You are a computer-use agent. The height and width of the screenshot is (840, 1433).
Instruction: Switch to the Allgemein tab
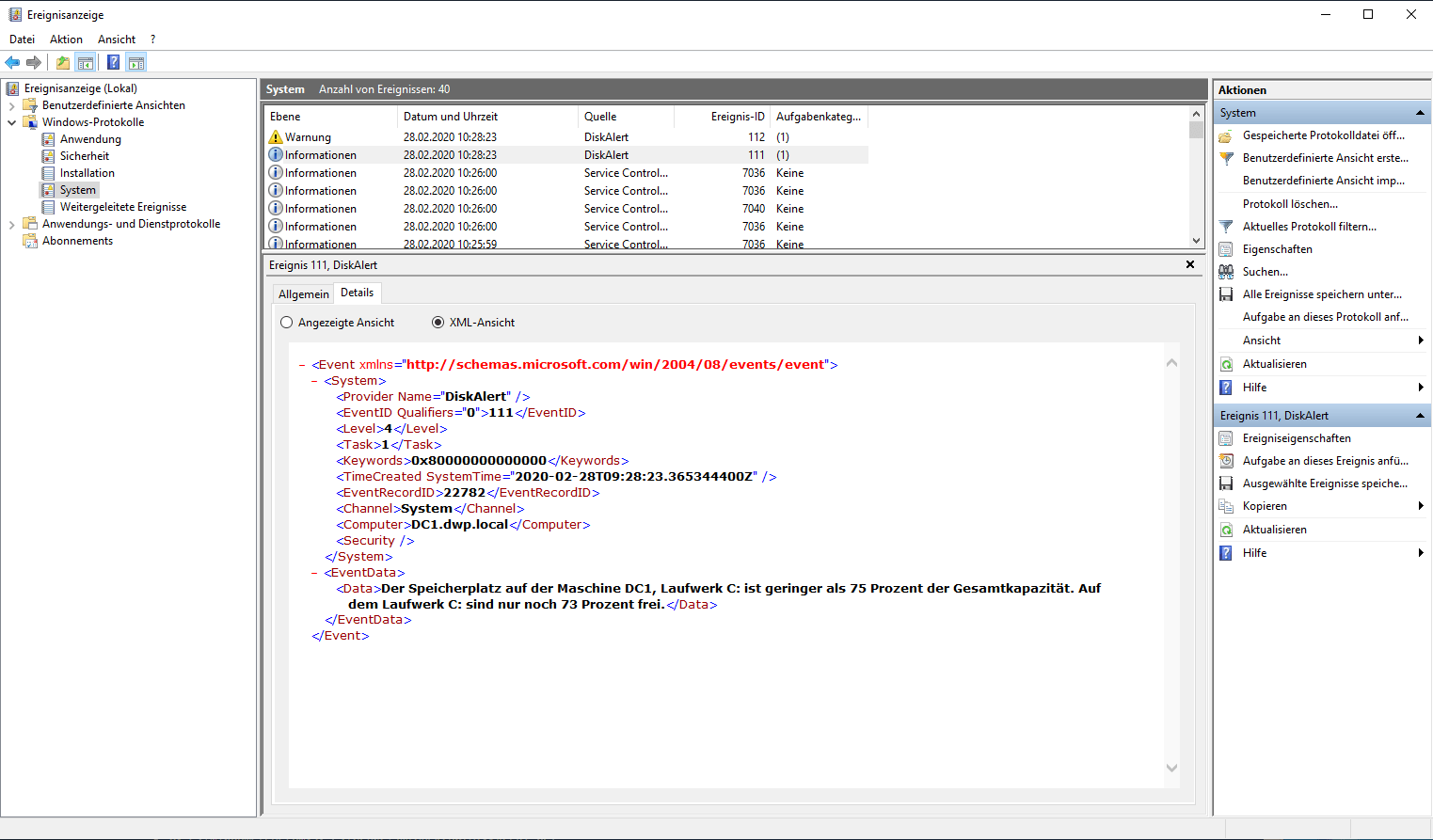point(303,294)
